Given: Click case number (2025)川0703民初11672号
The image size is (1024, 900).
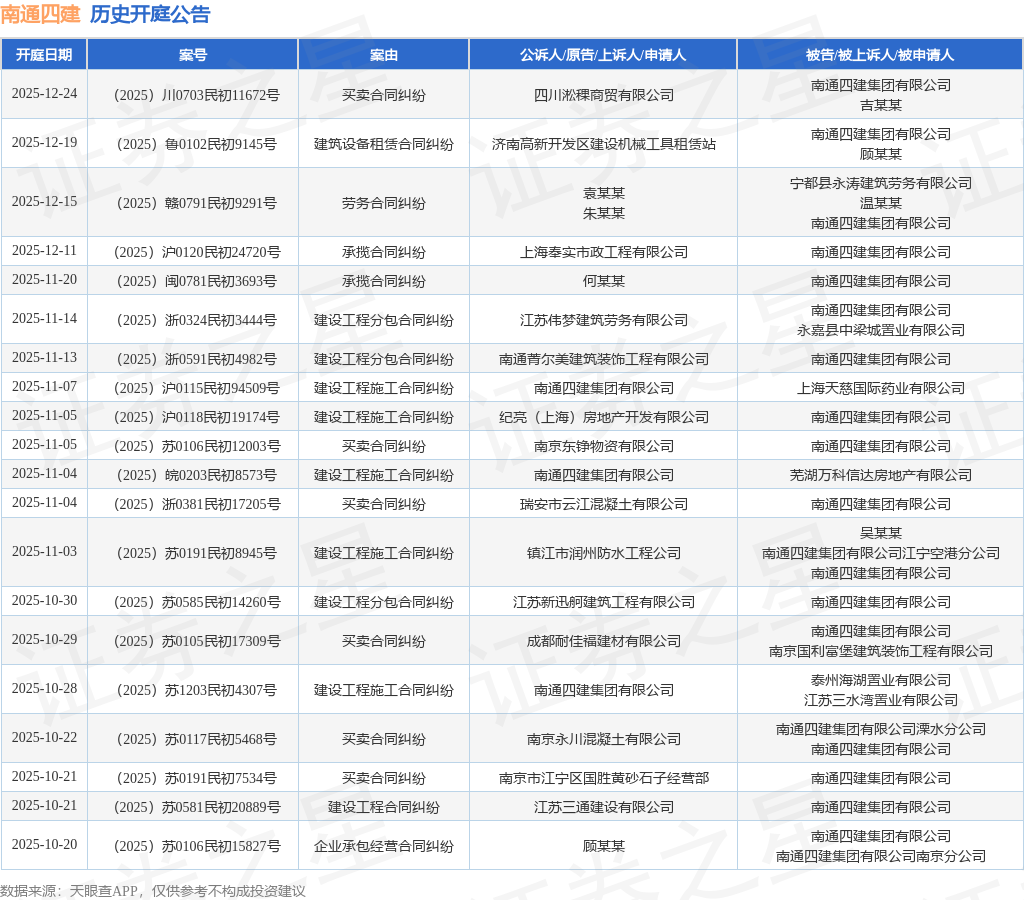Looking at the screenshot, I should (x=197, y=95).
